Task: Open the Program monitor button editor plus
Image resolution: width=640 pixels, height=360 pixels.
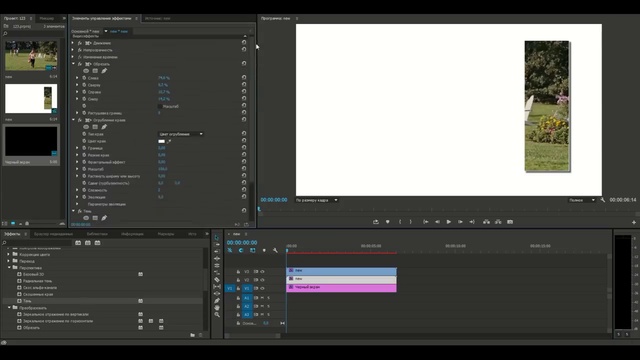Action: pyautogui.click(x=633, y=222)
